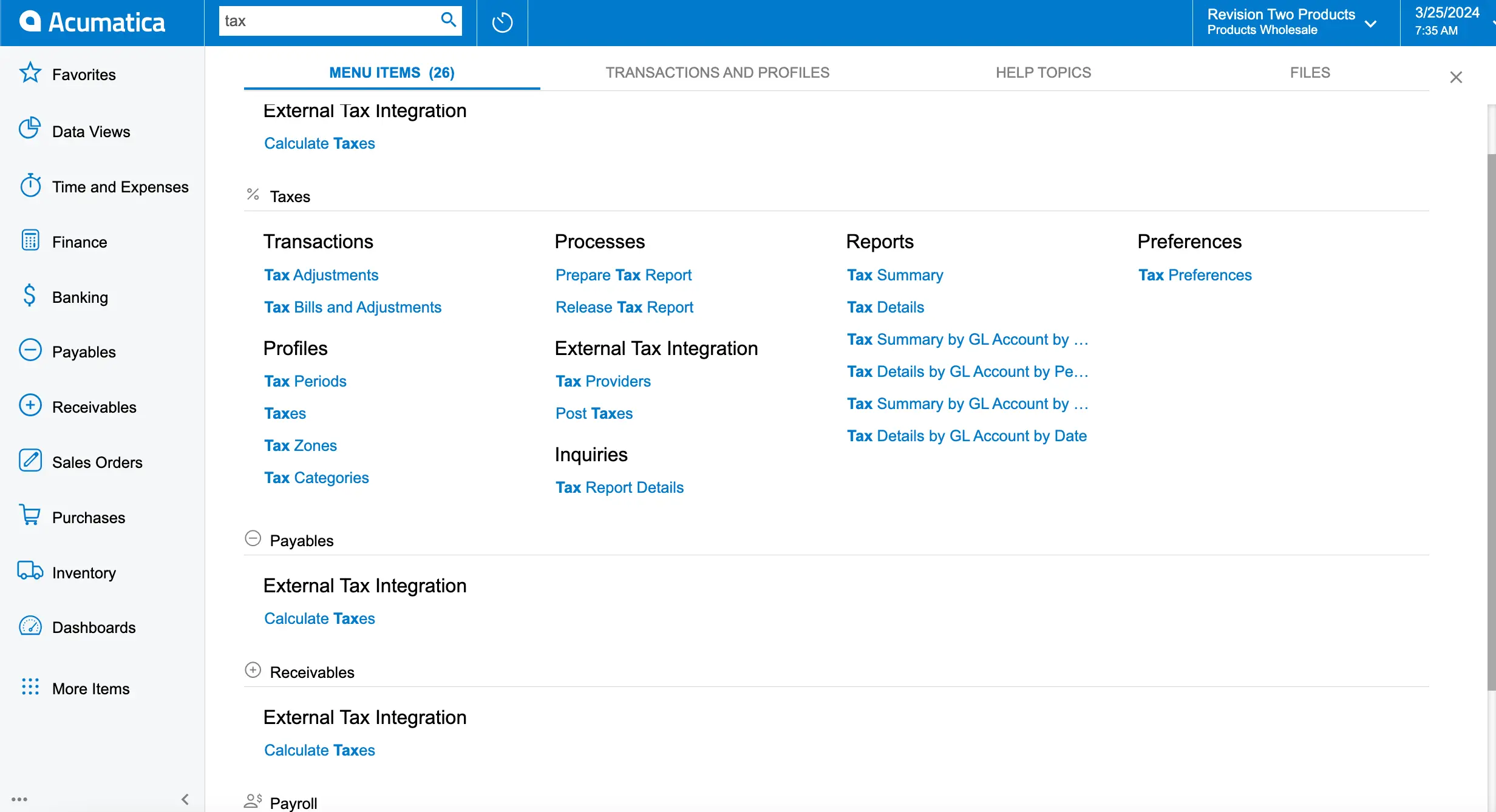Toggle the Taxes section collapse icon

tap(252, 195)
